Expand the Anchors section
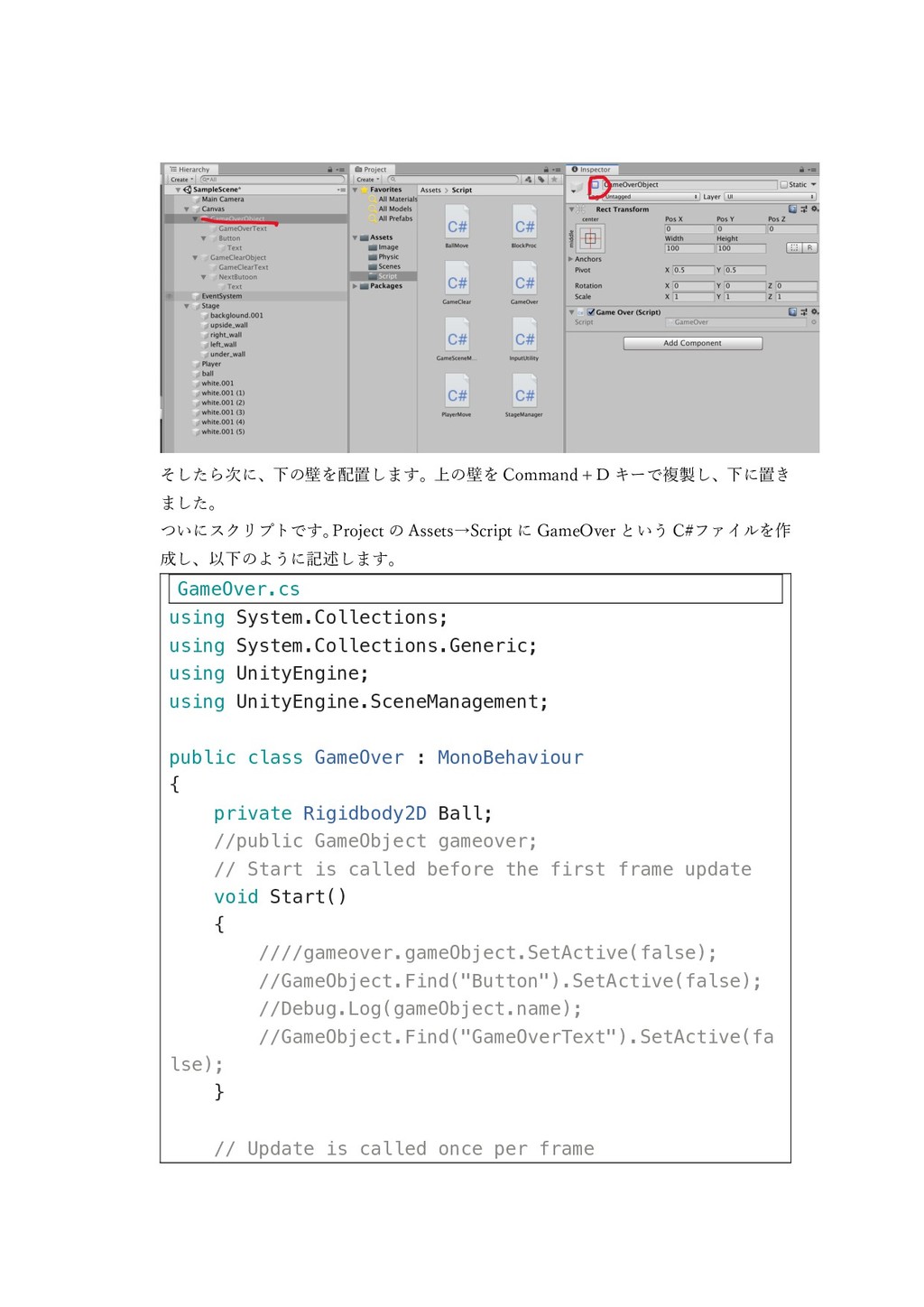 pos(570,259)
